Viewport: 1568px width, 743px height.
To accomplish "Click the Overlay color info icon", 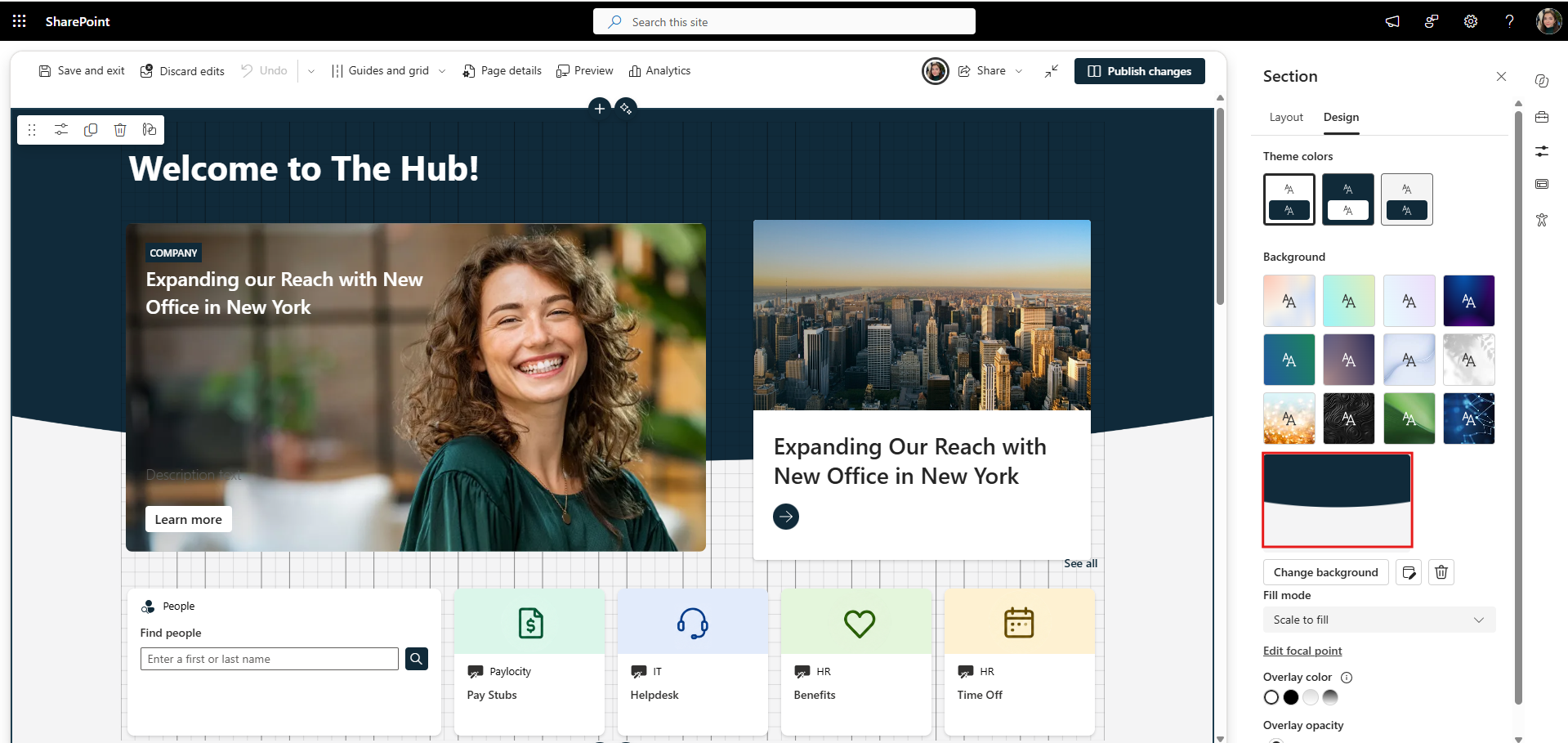I will 1347,677.
